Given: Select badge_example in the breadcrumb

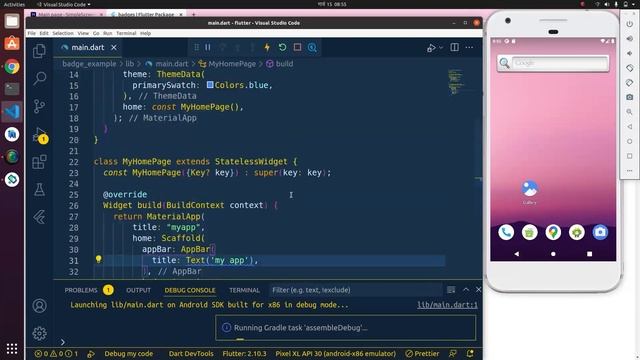Looking at the screenshot, I should click(89, 64).
